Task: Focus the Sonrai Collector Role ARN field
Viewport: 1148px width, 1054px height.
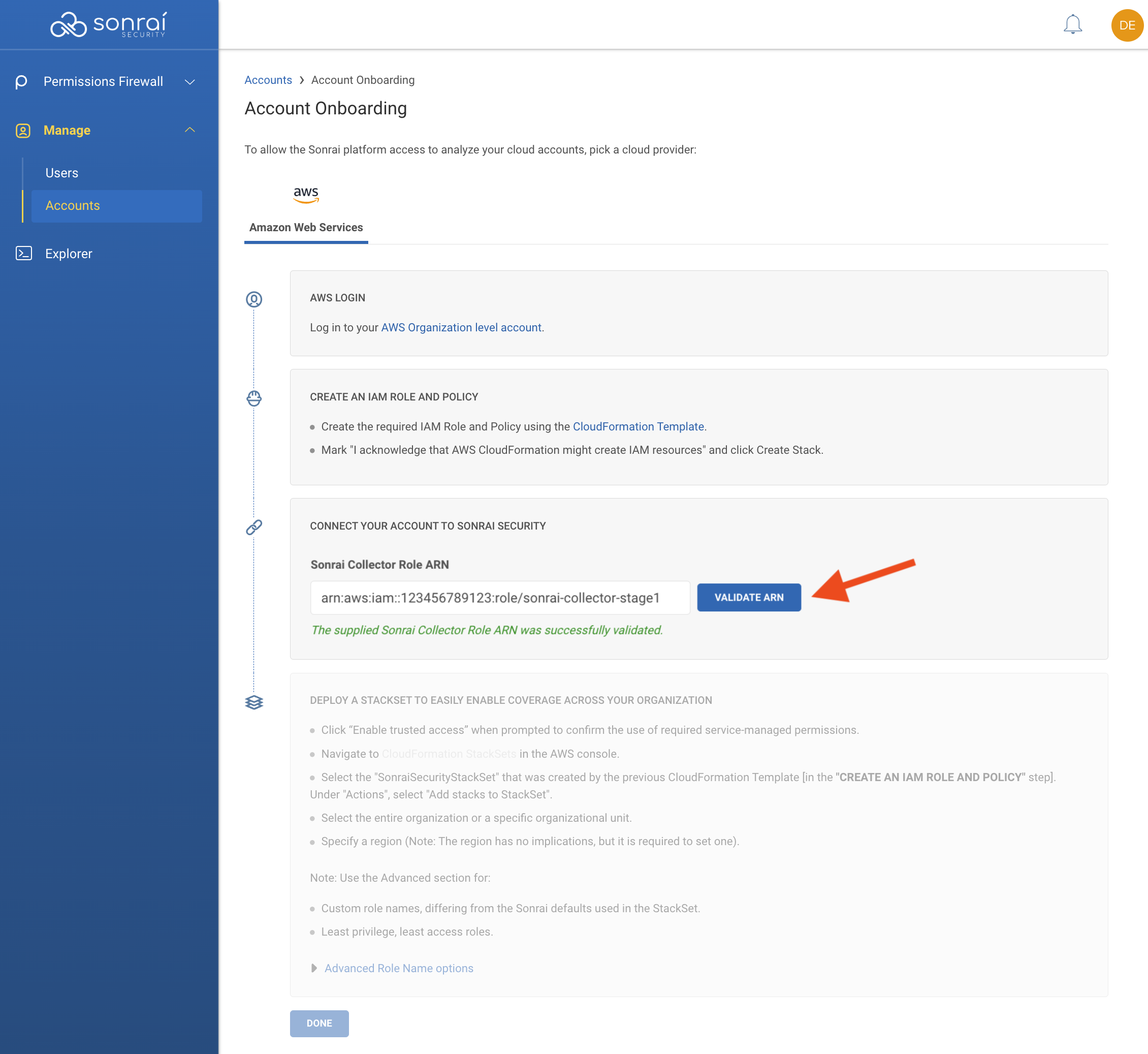Action: tap(500, 598)
